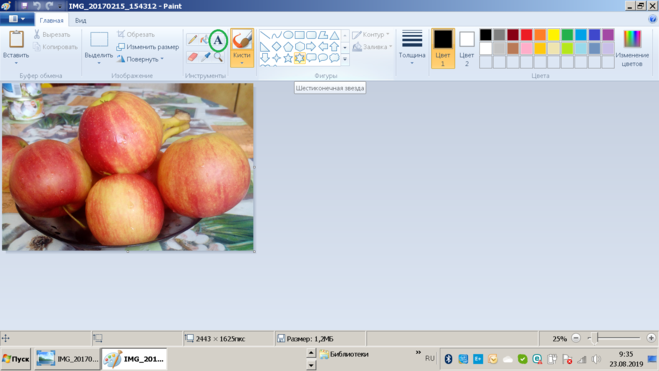Screen dimensions: 659x371
Task: Click the apples image canvas
Action: [128, 167]
